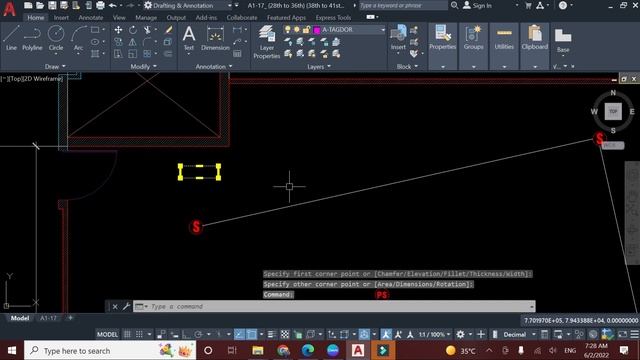Toggle 2D object snap in status bar
The width and height of the screenshot is (640, 360).
point(252,334)
